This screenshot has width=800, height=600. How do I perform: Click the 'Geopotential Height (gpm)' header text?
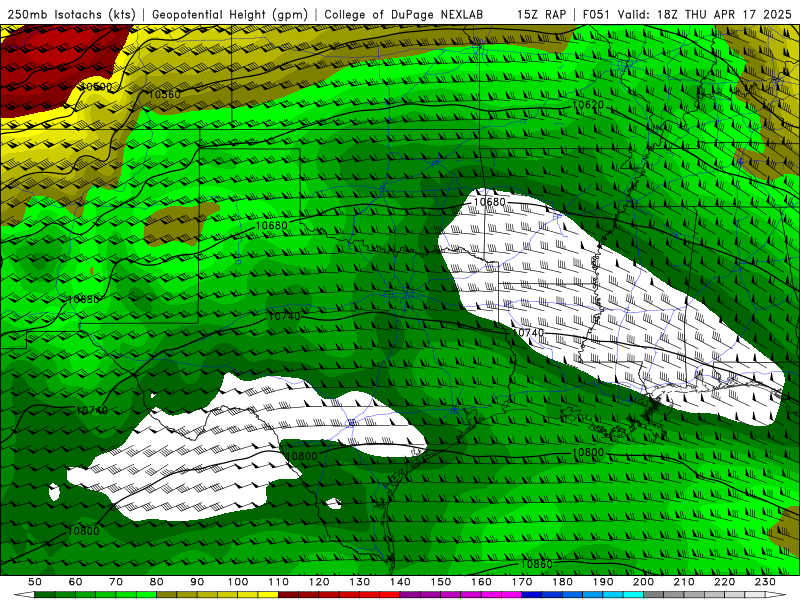click(x=230, y=14)
